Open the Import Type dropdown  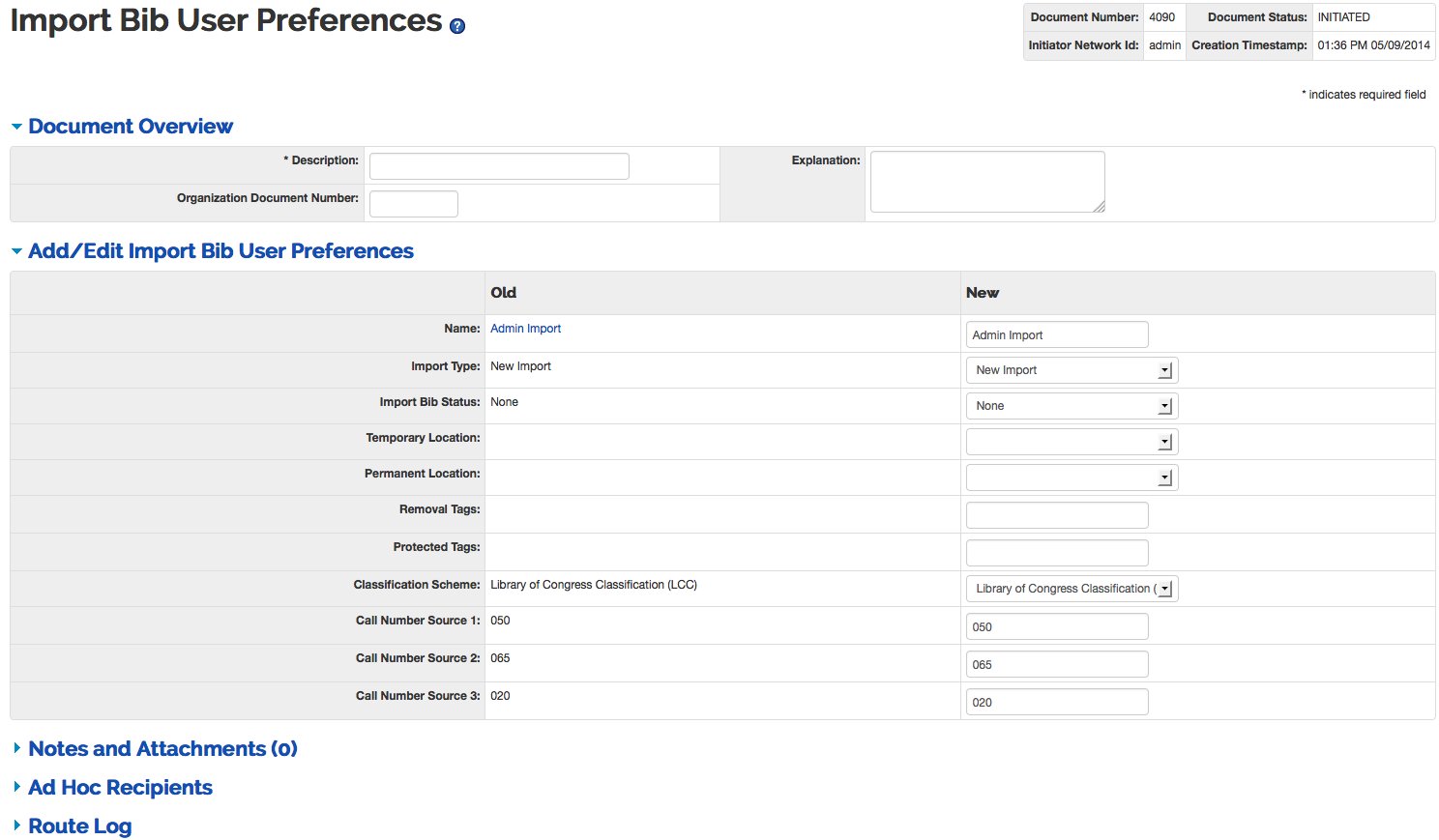click(x=1072, y=370)
